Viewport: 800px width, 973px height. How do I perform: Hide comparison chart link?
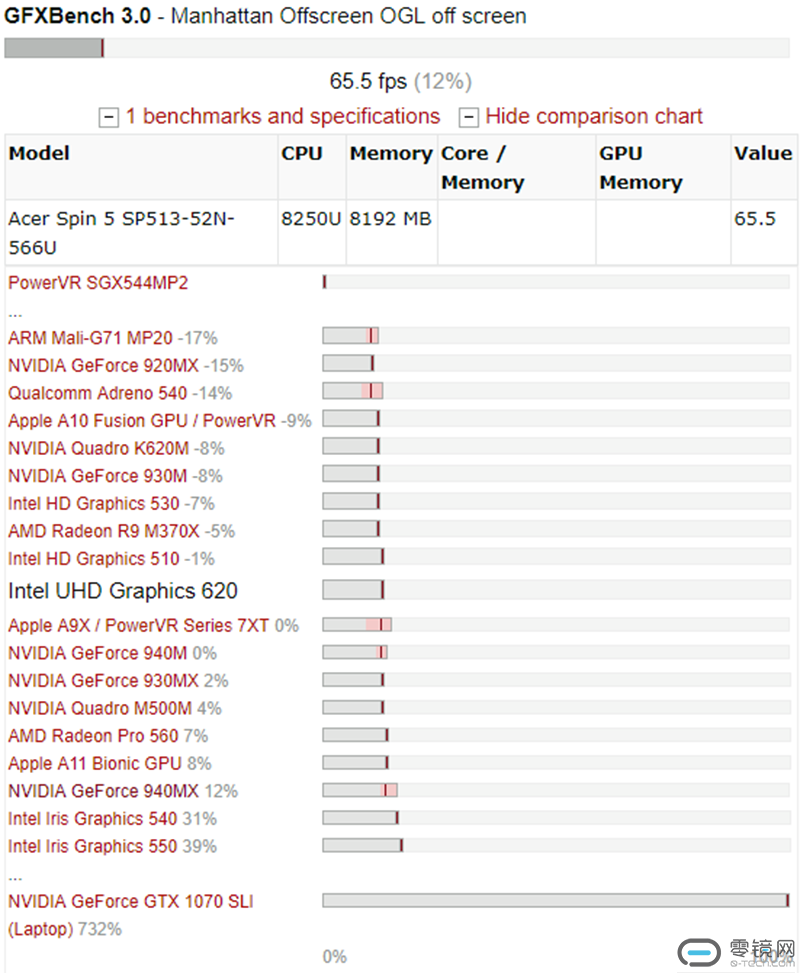(x=594, y=116)
